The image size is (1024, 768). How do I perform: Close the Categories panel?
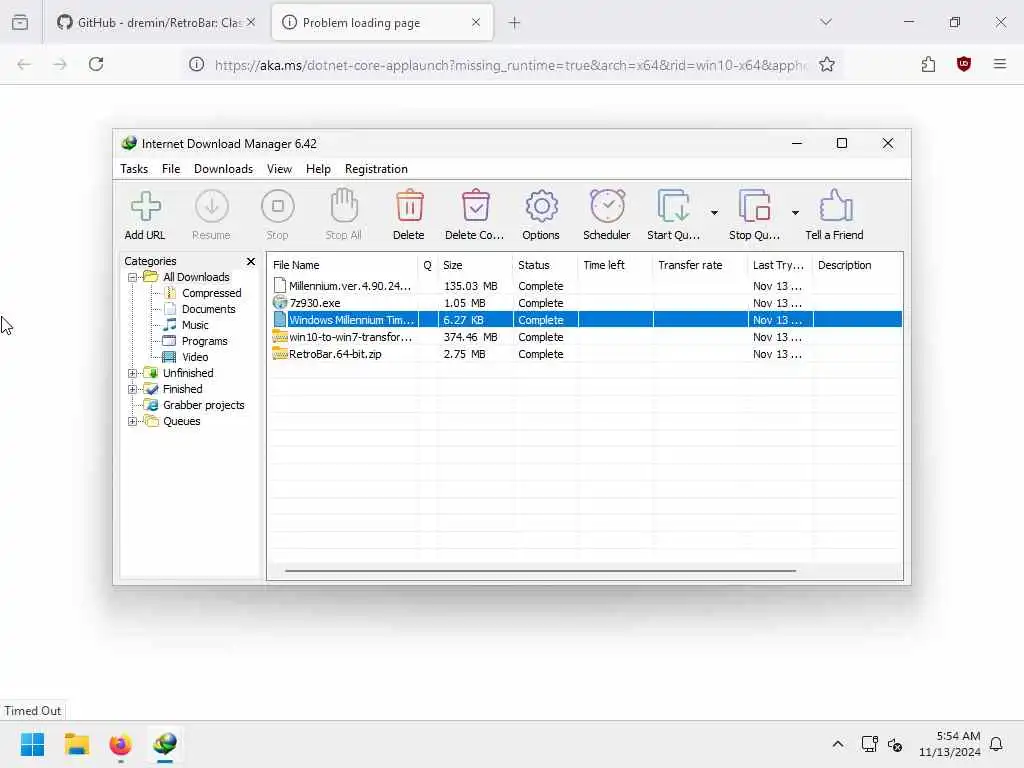251,261
